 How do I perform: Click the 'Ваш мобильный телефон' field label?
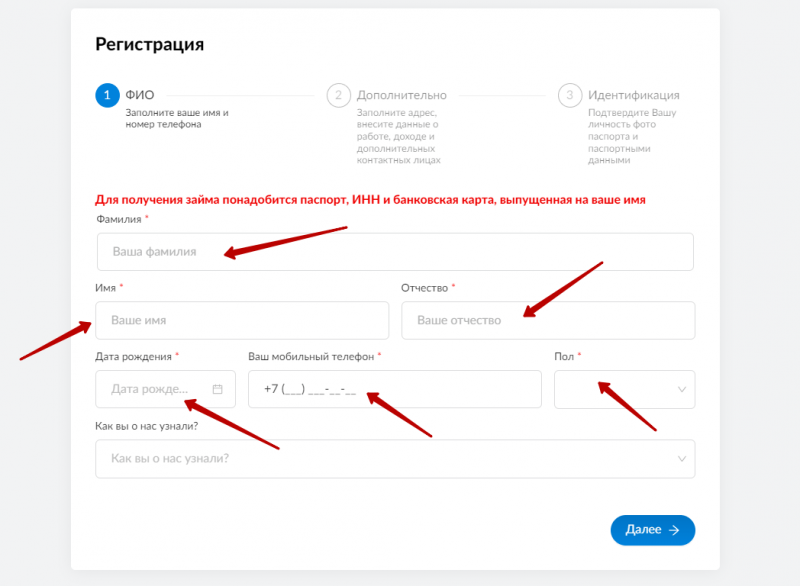[311, 357]
